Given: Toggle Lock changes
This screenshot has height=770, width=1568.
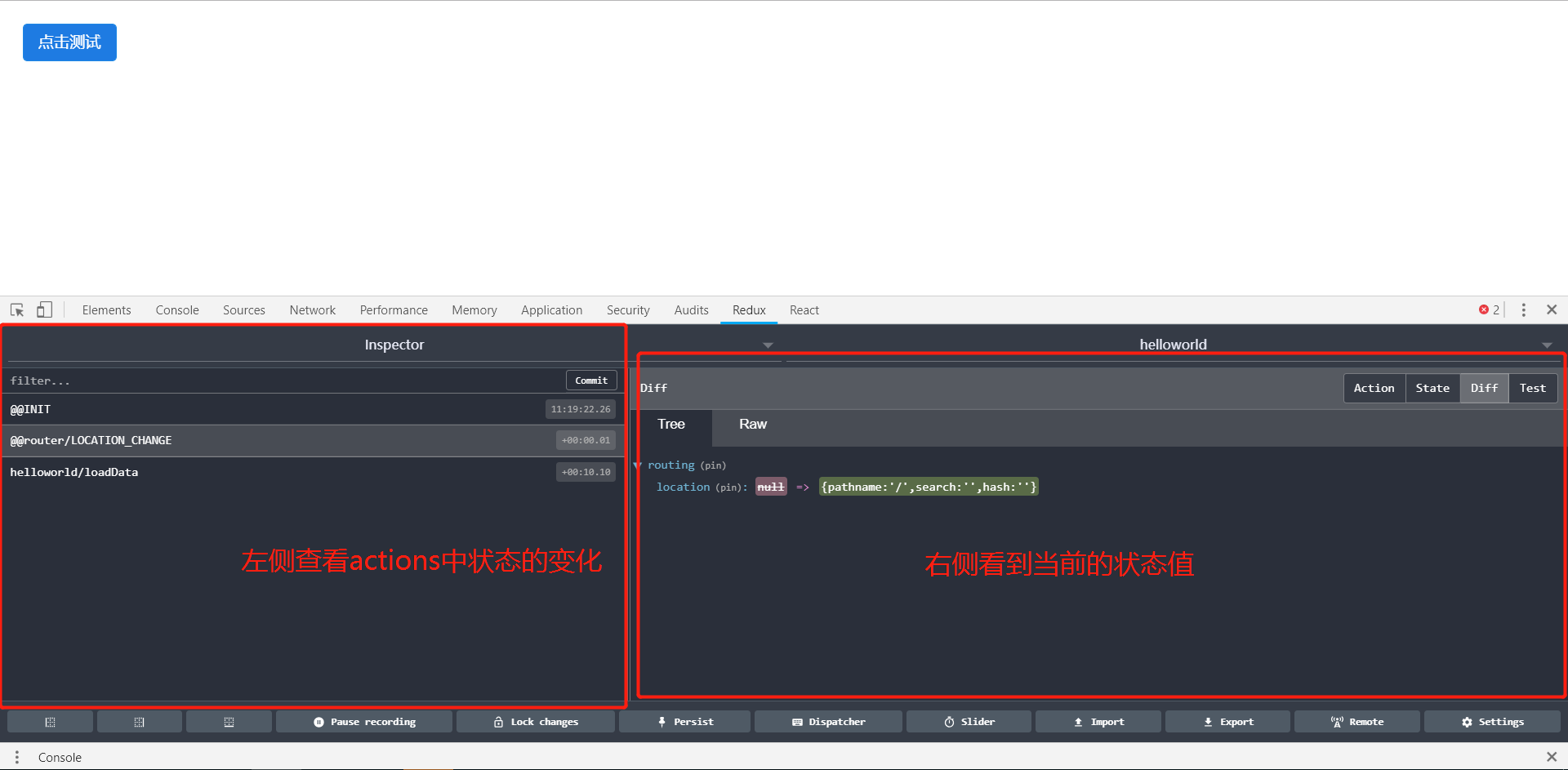Looking at the screenshot, I should 536,722.
